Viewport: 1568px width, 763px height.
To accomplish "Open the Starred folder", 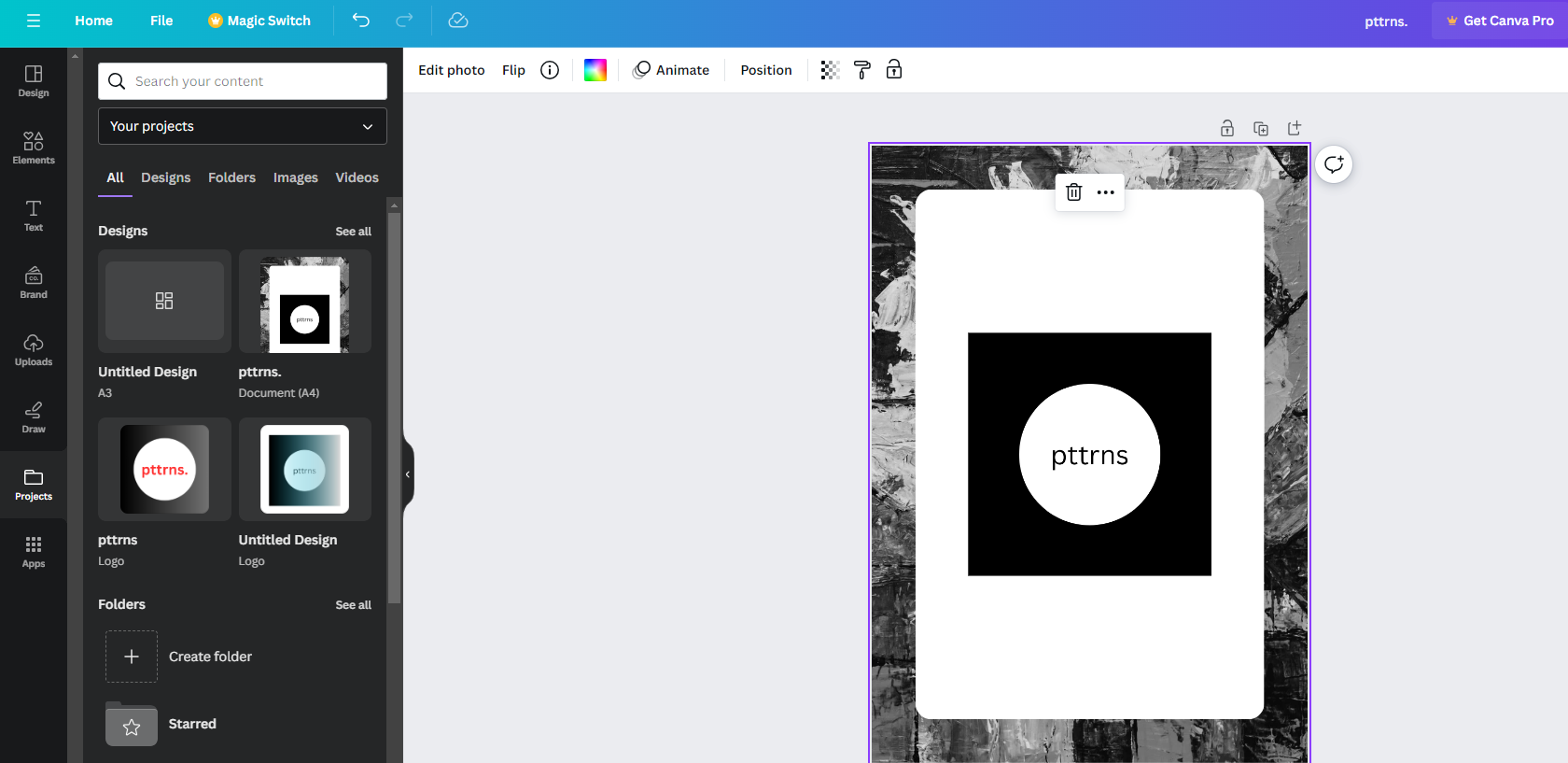I will 161,724.
